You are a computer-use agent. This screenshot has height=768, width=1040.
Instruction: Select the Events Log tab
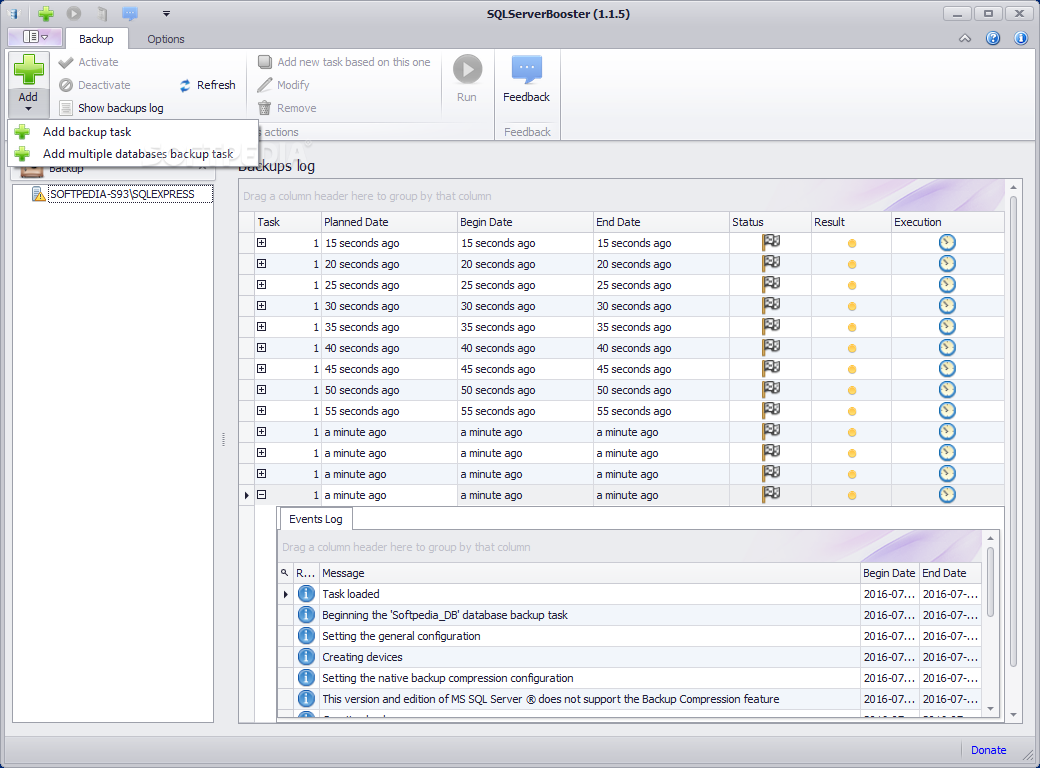(316, 519)
